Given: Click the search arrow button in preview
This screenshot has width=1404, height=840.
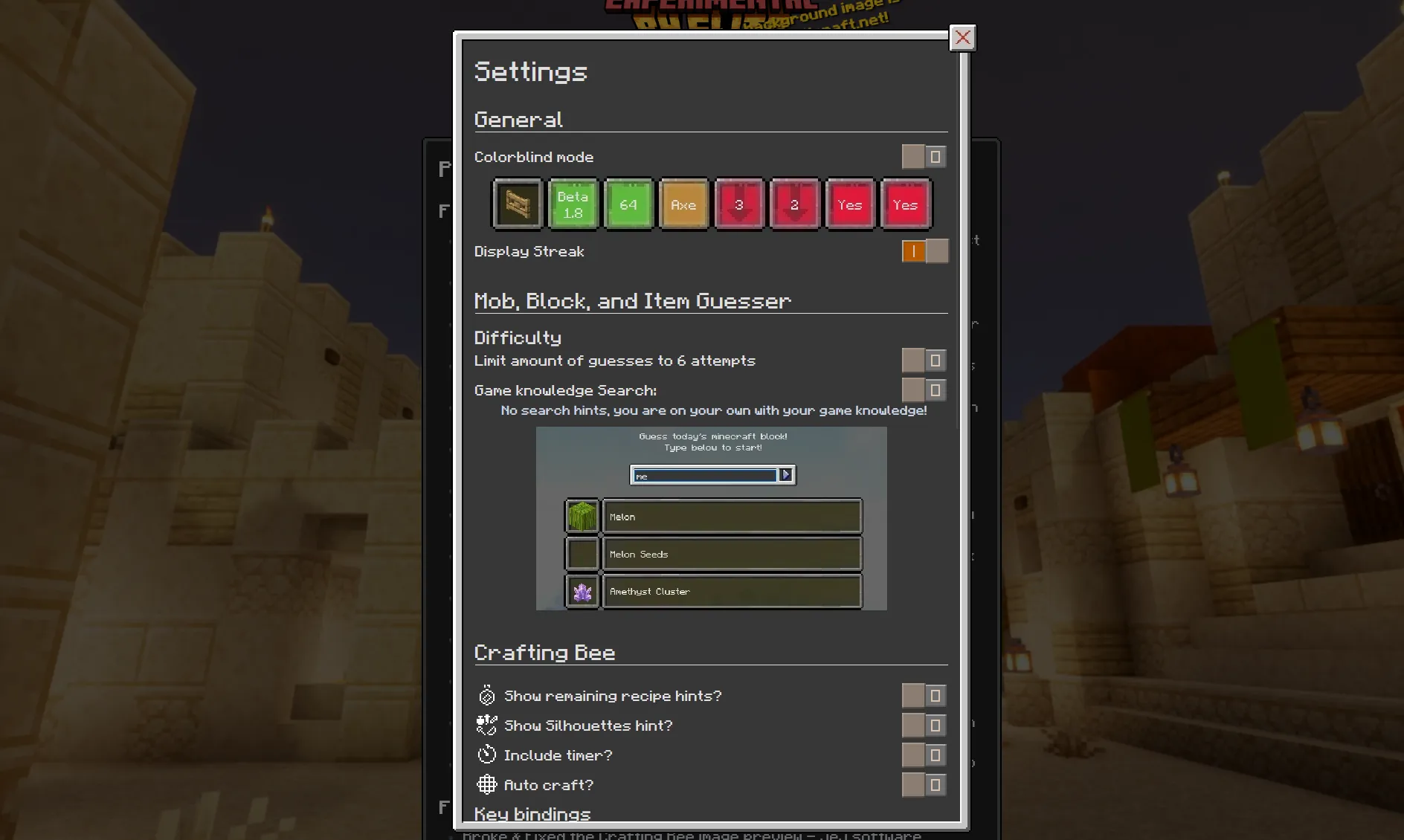Looking at the screenshot, I should (785, 475).
